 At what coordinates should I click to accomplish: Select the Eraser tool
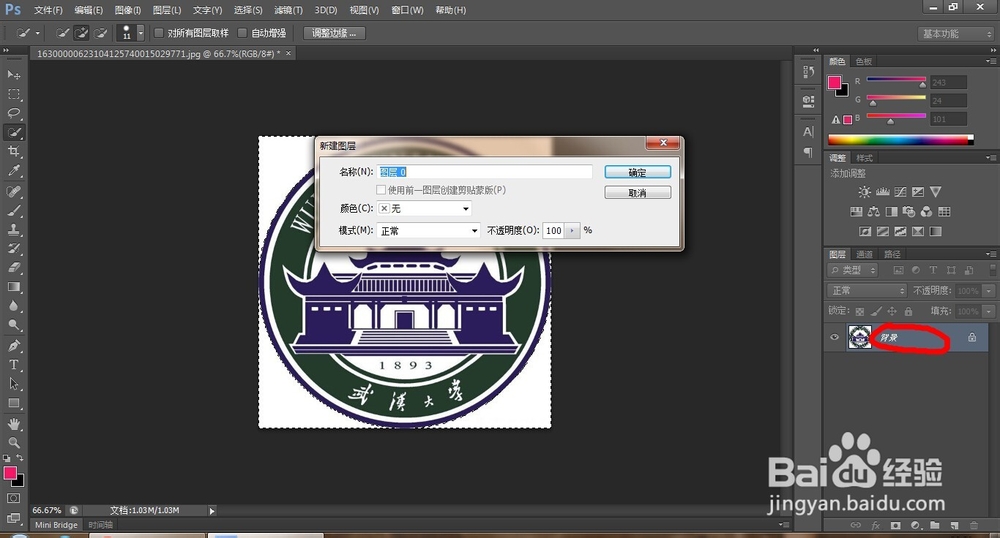[13, 268]
